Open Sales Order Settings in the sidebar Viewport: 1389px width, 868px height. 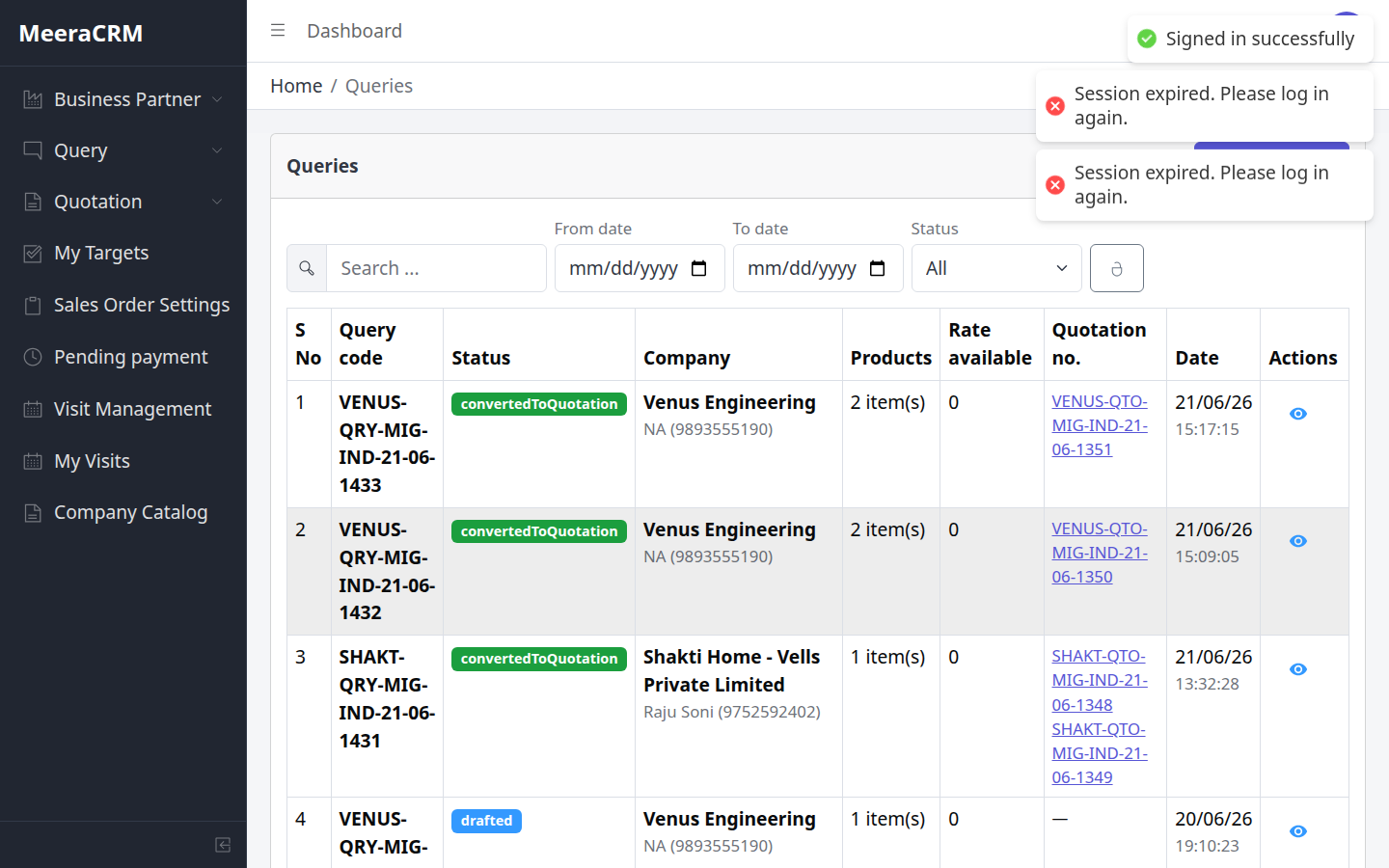point(123,305)
